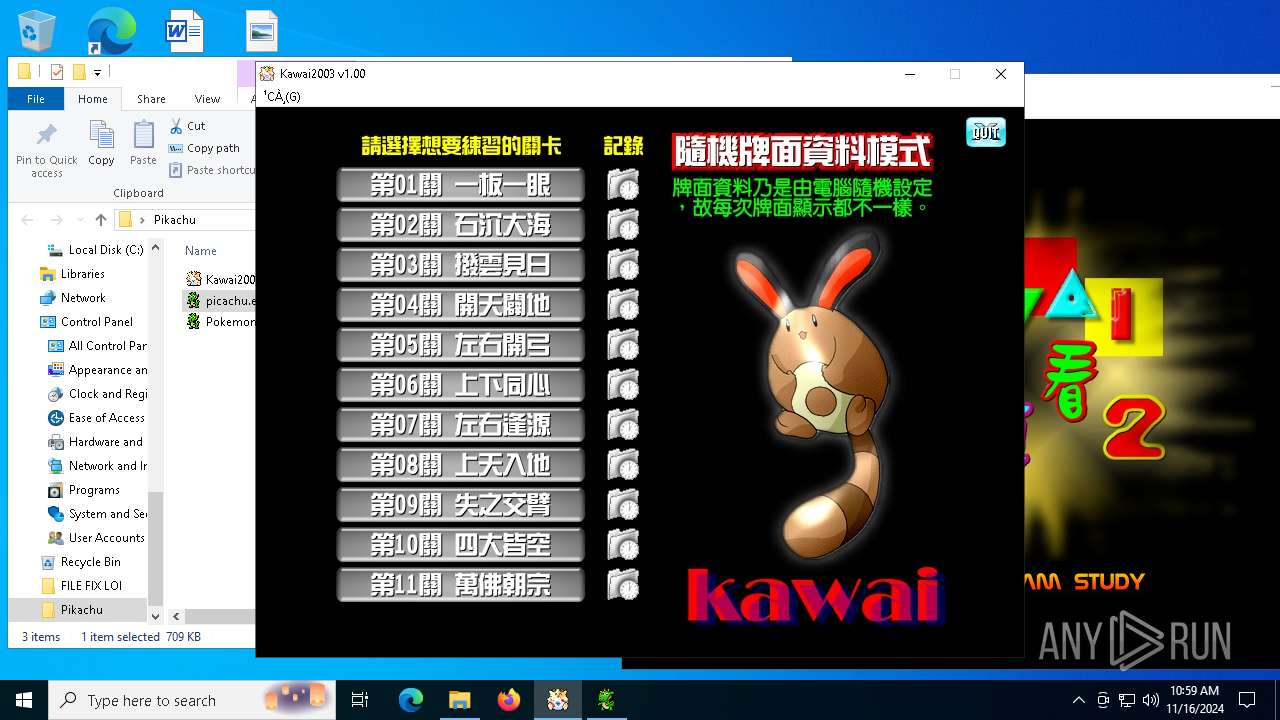Image resolution: width=1280 pixels, height=720 pixels.
Task: Select level 第09關 失之交臂
Action: (x=460, y=505)
